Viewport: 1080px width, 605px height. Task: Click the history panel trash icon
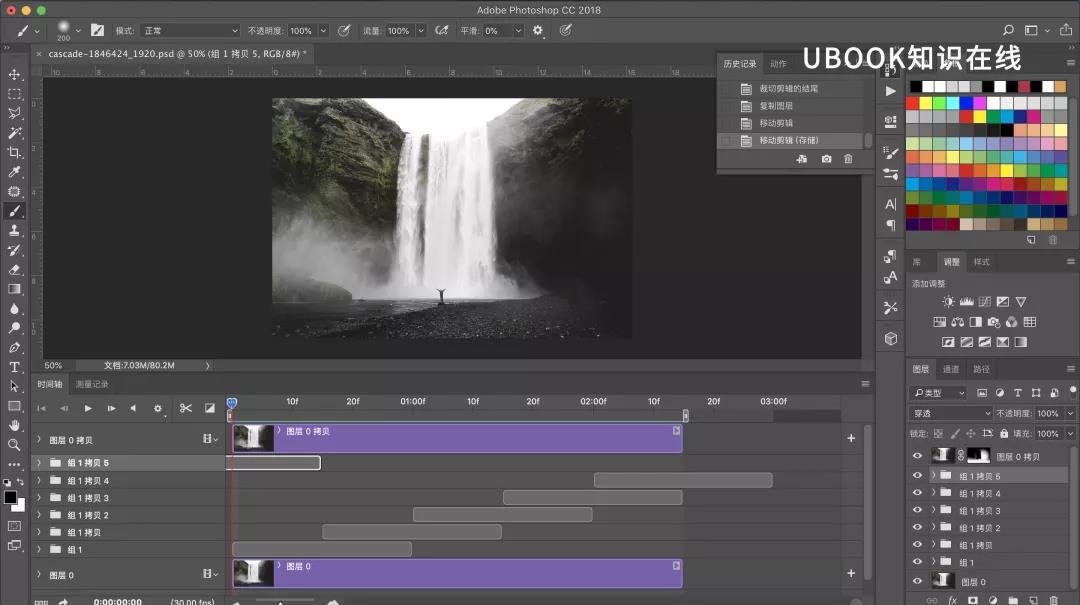click(849, 158)
